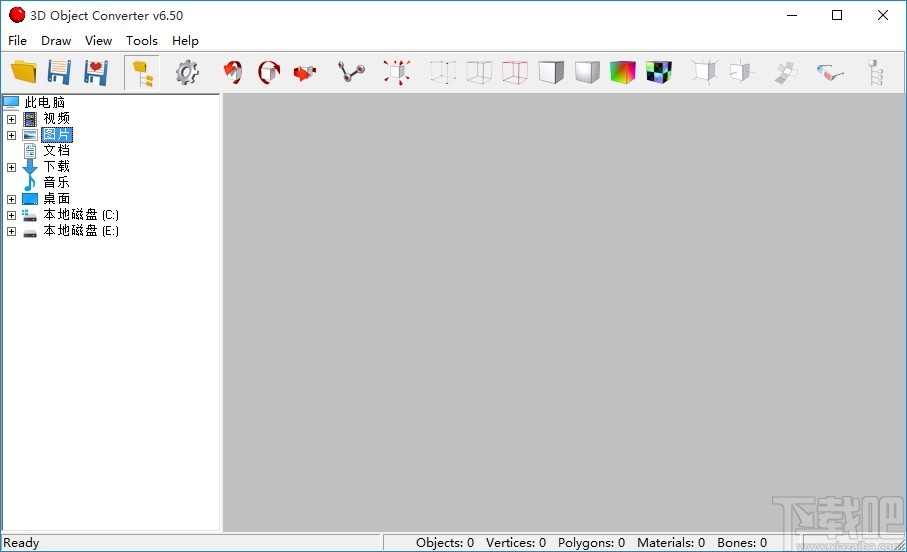Click the cube with bounding lines icon
The image size is (907, 552).
pyautogui.click(x=705, y=72)
